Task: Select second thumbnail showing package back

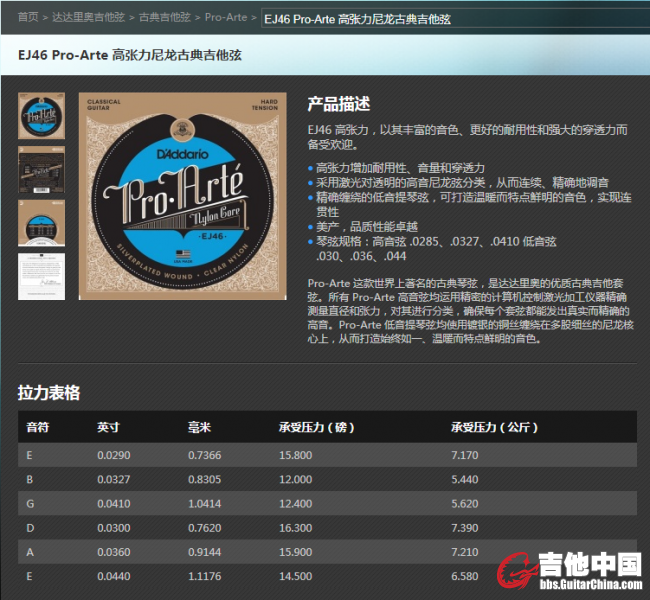Action: click(41, 170)
